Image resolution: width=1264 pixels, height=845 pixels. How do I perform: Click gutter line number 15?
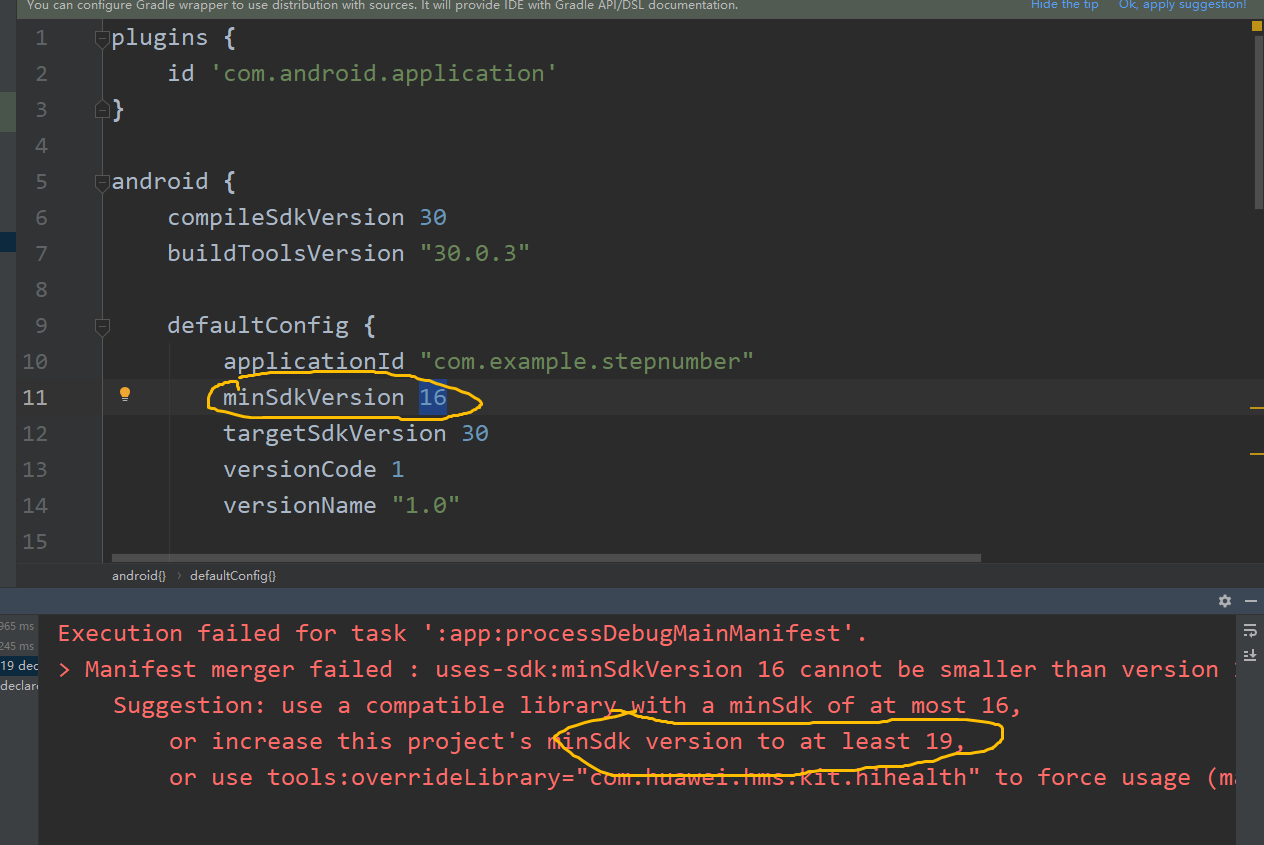(x=35, y=541)
